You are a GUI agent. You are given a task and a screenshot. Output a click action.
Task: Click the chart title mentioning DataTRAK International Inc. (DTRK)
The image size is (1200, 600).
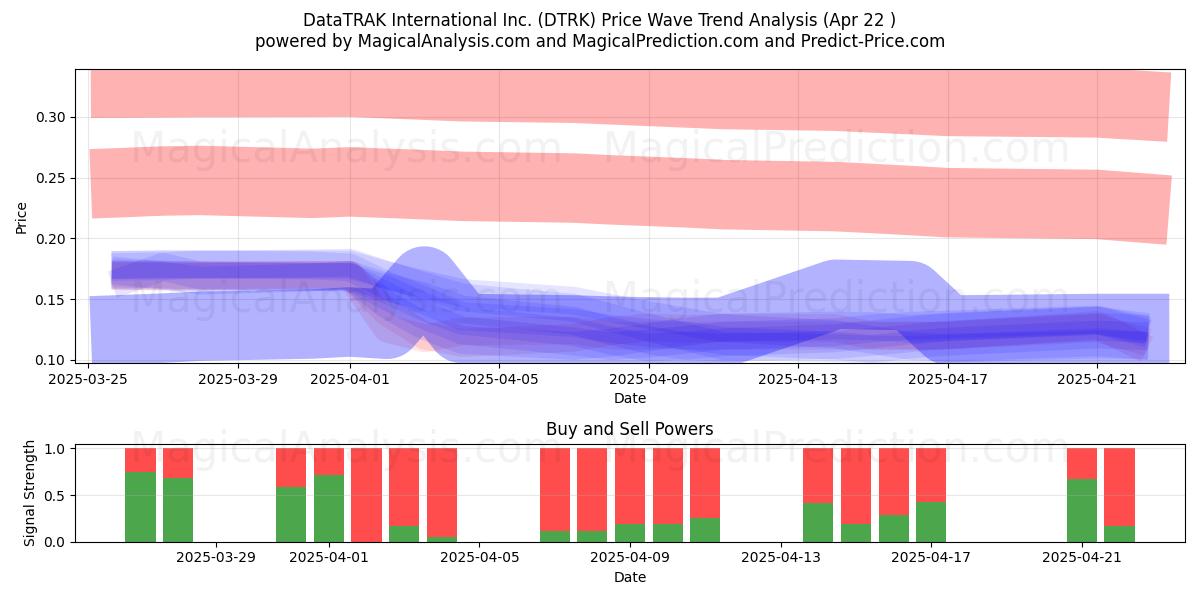(x=600, y=19)
